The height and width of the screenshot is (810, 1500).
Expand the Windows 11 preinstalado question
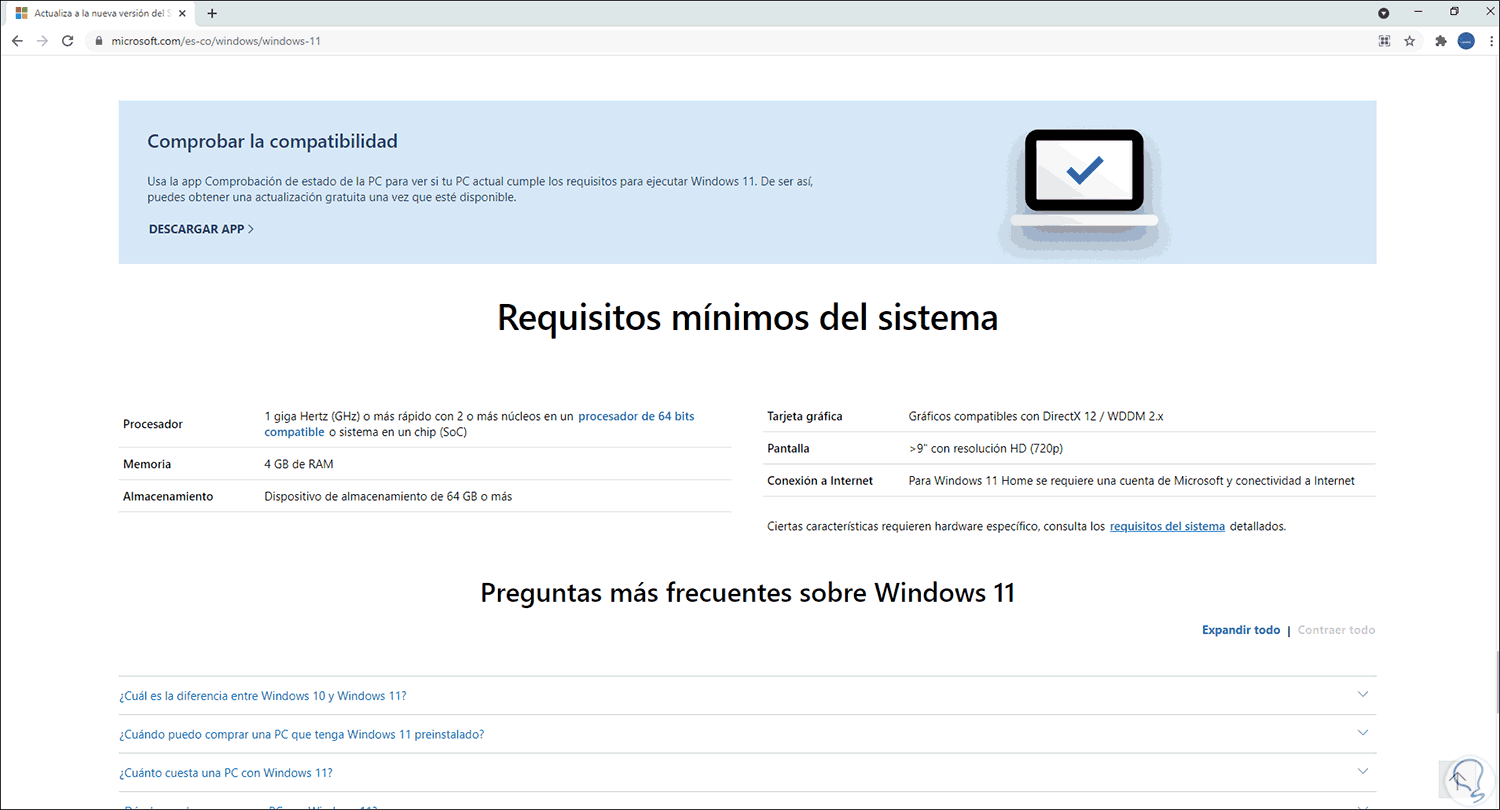point(747,734)
